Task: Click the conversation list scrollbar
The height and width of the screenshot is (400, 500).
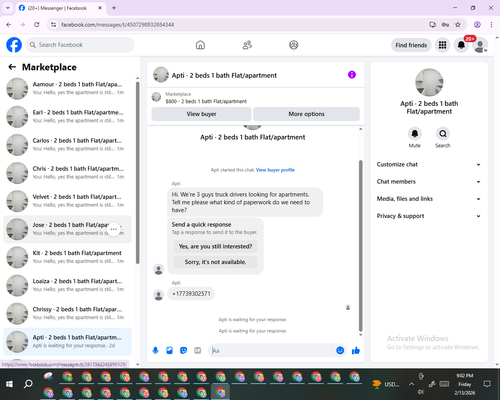Action: pos(137,173)
